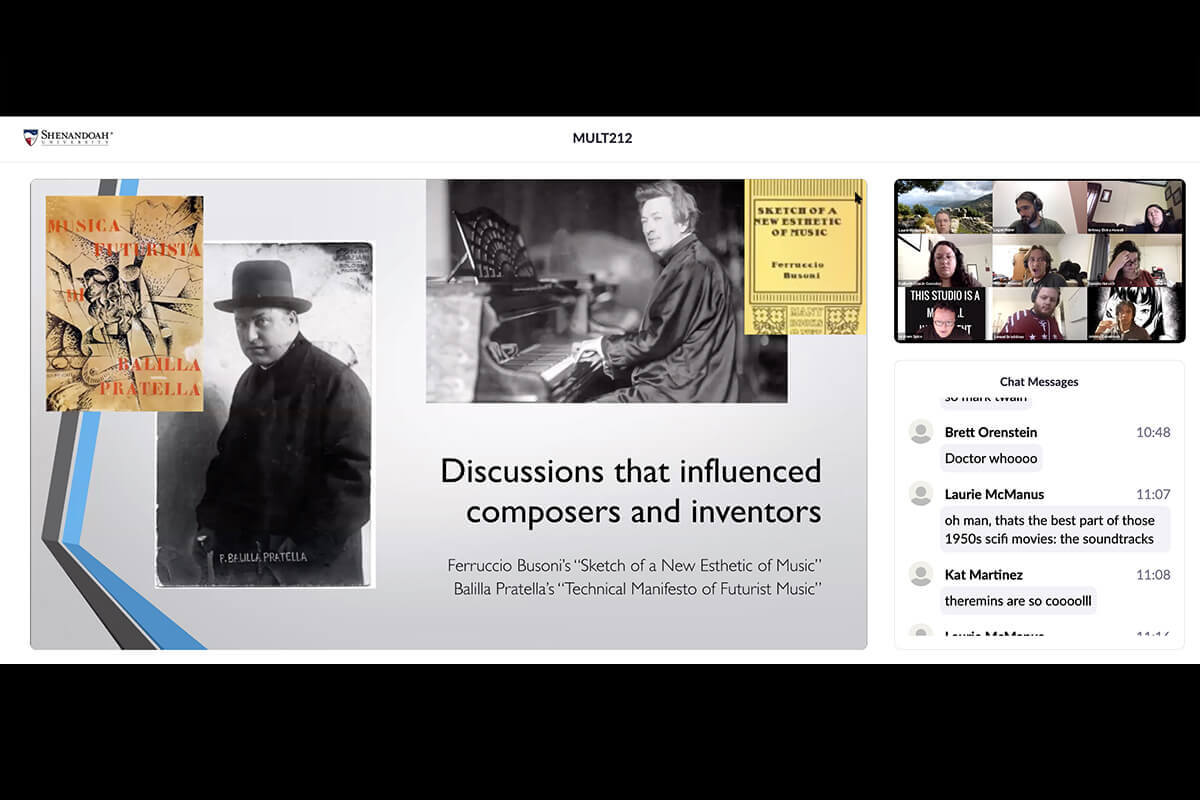Click the Ferruccio Busoni subtitle line on the slide
Image resolution: width=1200 pixels, height=800 pixels.
[634, 566]
